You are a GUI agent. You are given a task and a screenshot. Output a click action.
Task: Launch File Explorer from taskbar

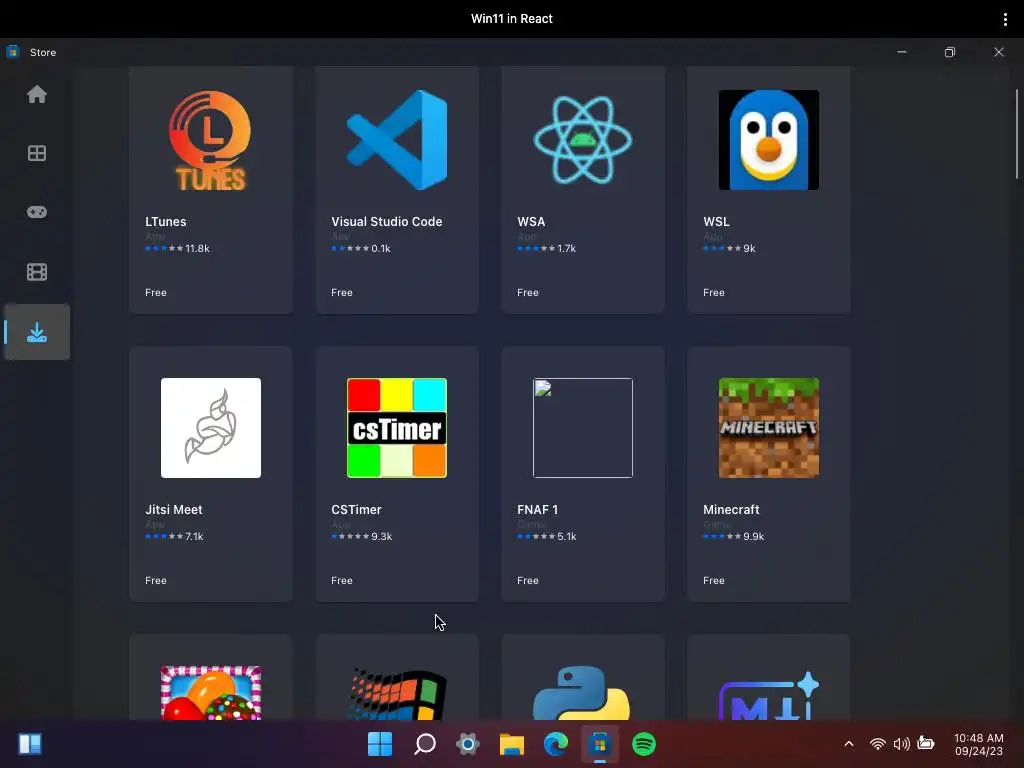[x=512, y=744]
